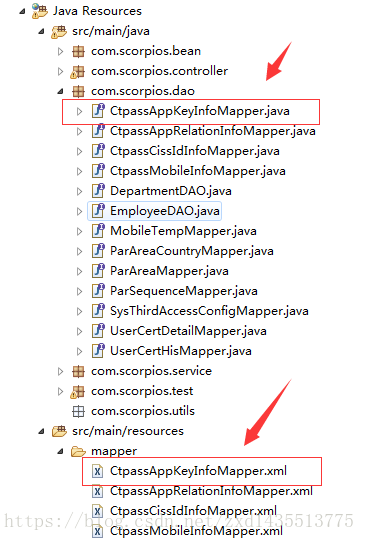Expand the com.scorpios.service package
Viewport: 365px width, 541px height.
click(x=60, y=371)
